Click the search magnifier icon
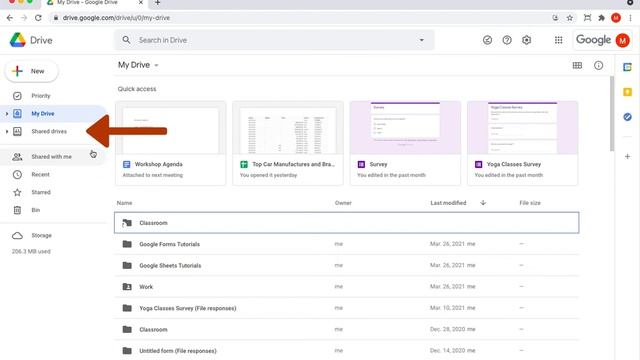 click(126, 40)
